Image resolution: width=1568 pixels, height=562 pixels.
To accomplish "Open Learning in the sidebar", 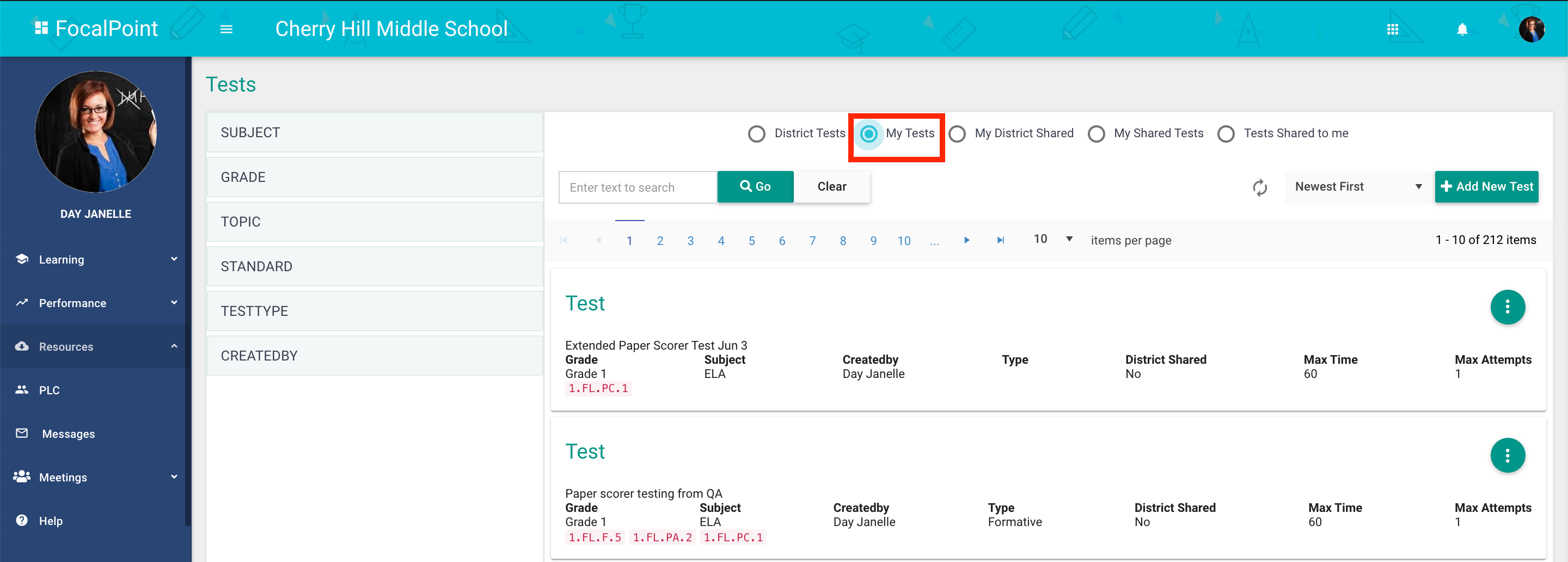I will [62, 260].
